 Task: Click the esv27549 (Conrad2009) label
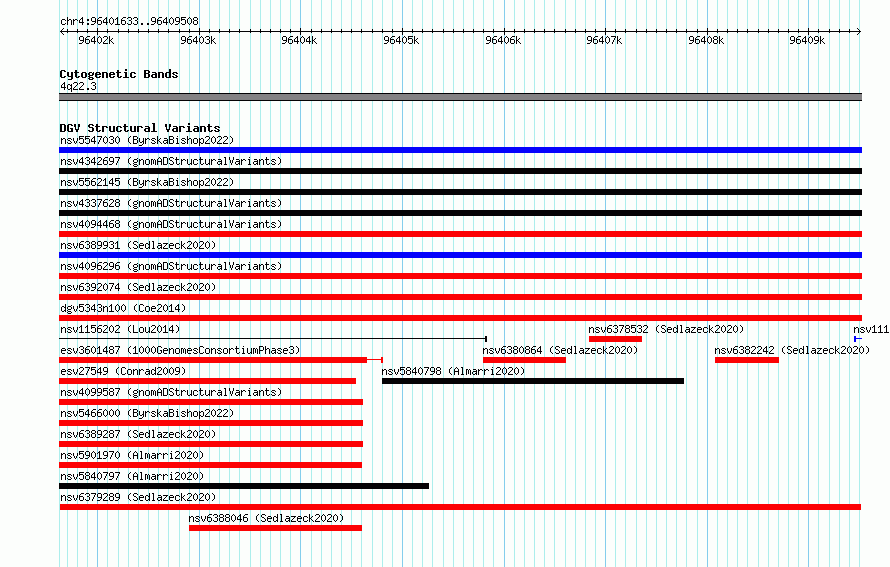123,371
